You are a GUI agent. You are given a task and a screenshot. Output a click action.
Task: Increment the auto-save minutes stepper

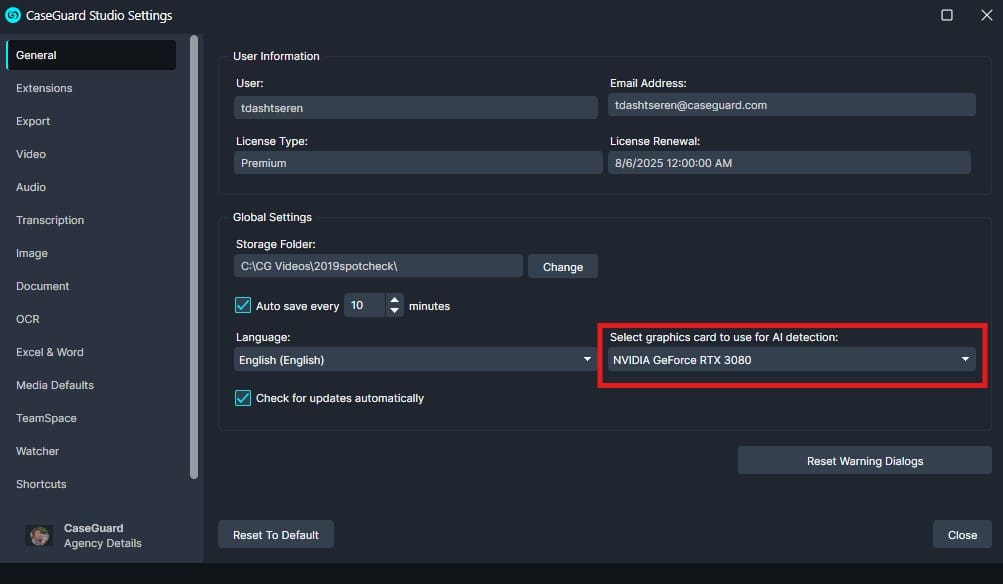pos(395,299)
